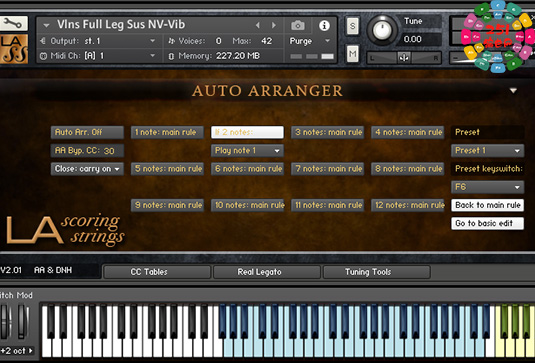
Task: Open the F6 preset keyswitch dropdown
Action: (x=488, y=187)
